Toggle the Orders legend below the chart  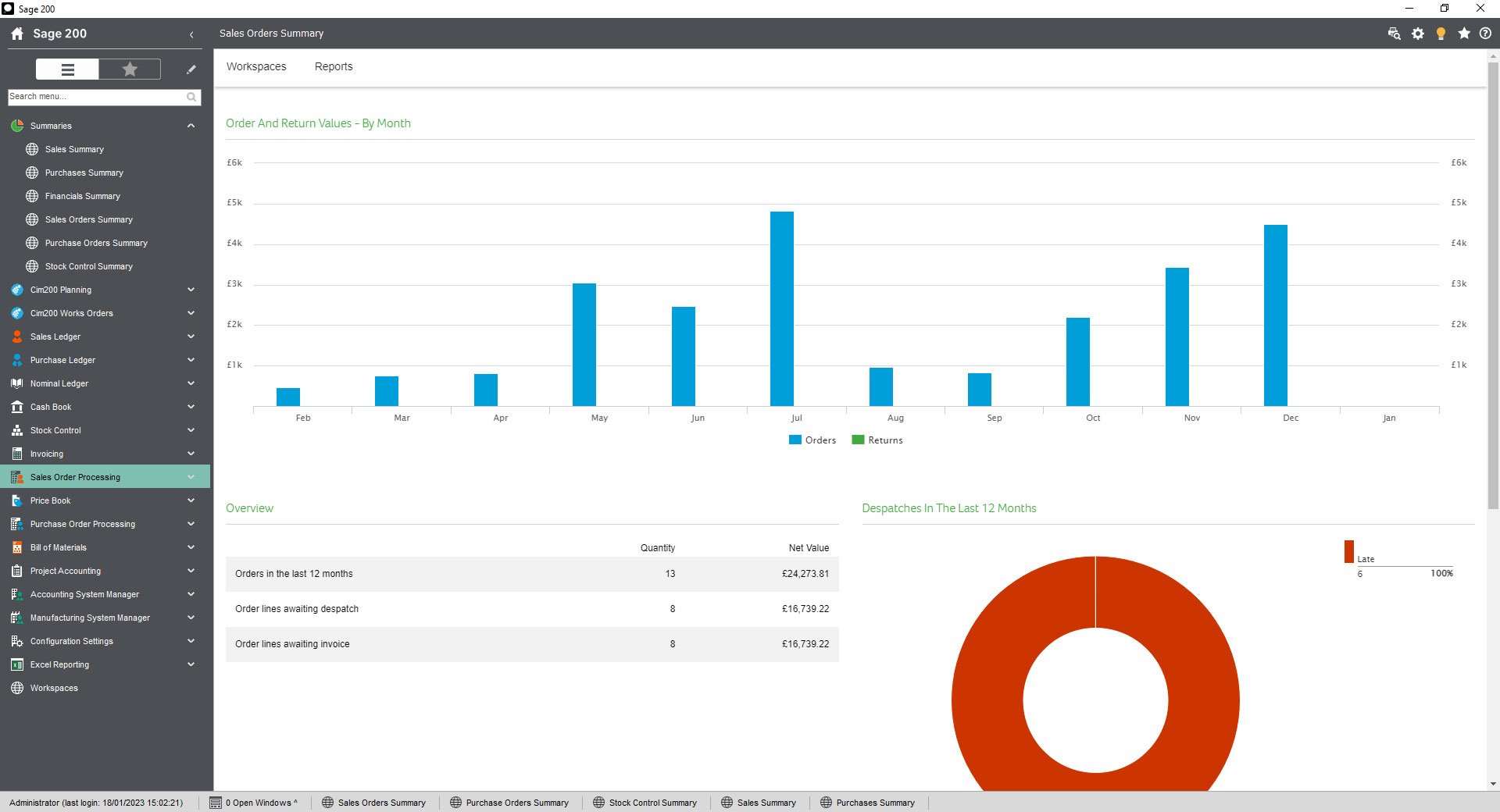(812, 440)
